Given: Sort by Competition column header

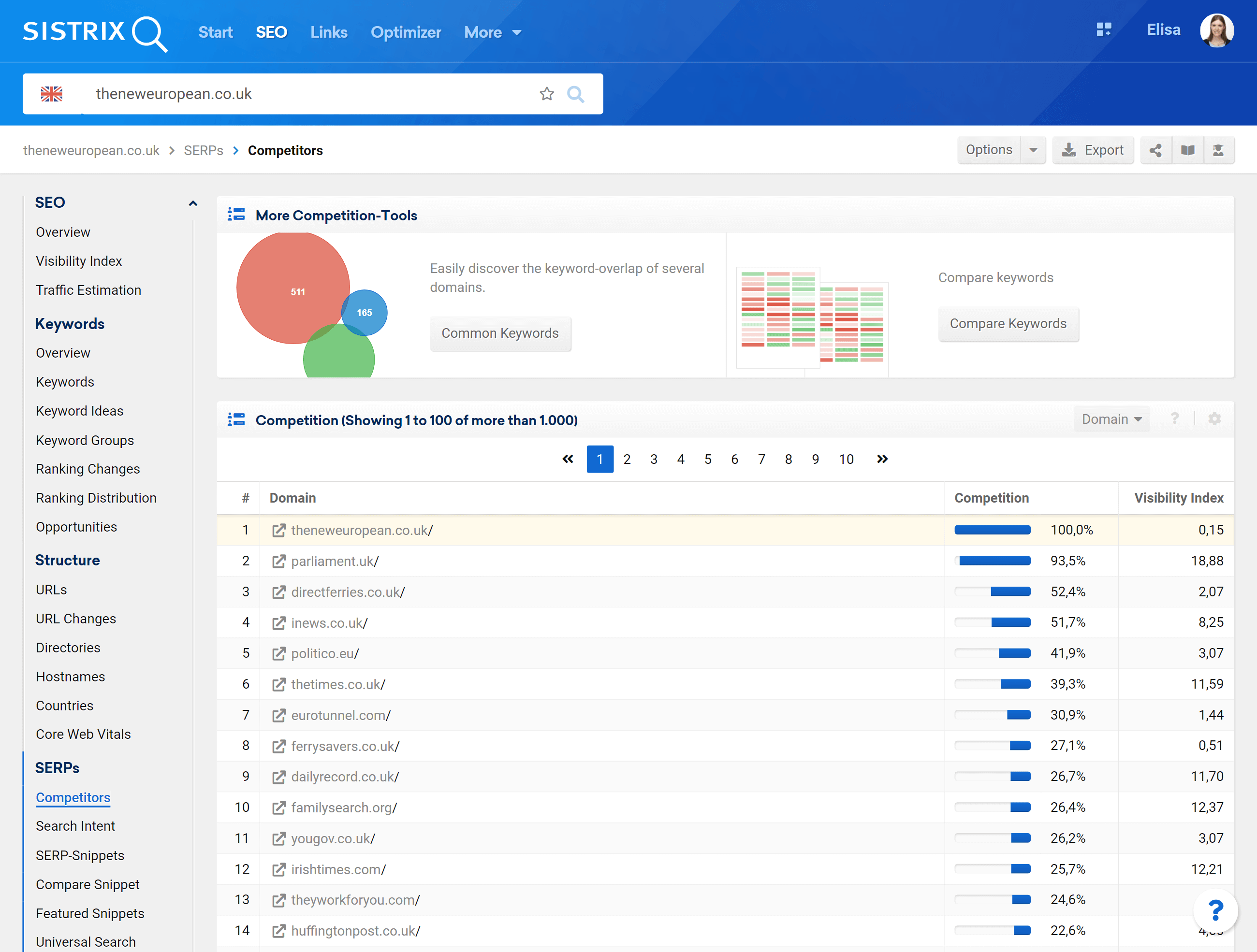Looking at the screenshot, I should click(x=992, y=498).
